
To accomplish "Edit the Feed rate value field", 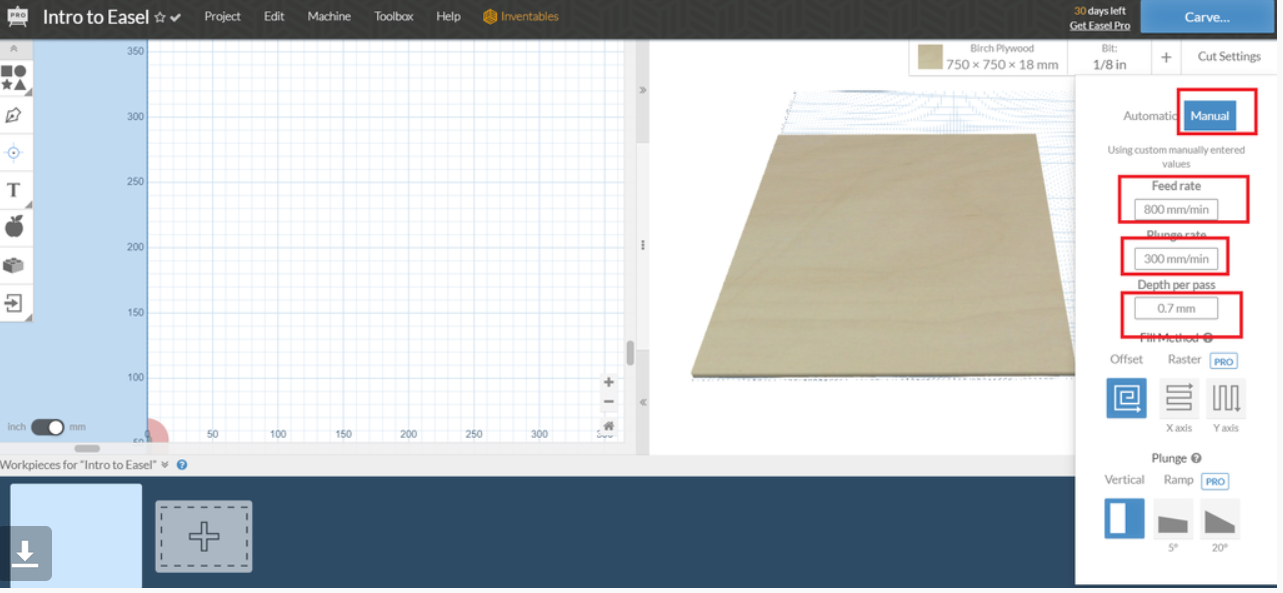I will pos(1175,209).
